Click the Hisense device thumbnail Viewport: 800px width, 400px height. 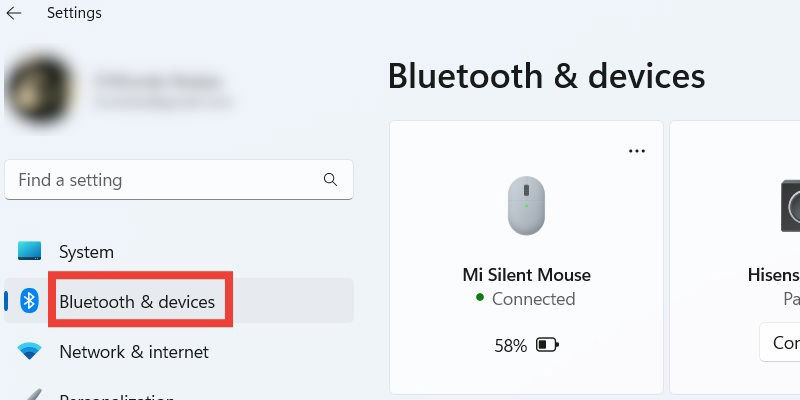[790, 206]
